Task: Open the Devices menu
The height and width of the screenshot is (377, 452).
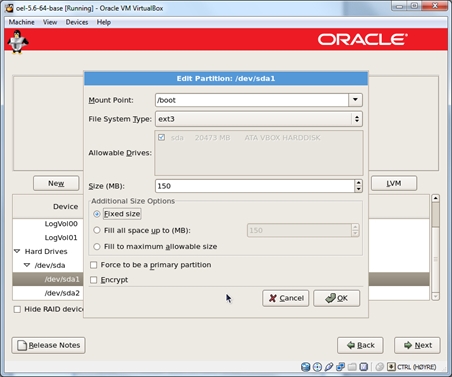Action: (x=77, y=22)
